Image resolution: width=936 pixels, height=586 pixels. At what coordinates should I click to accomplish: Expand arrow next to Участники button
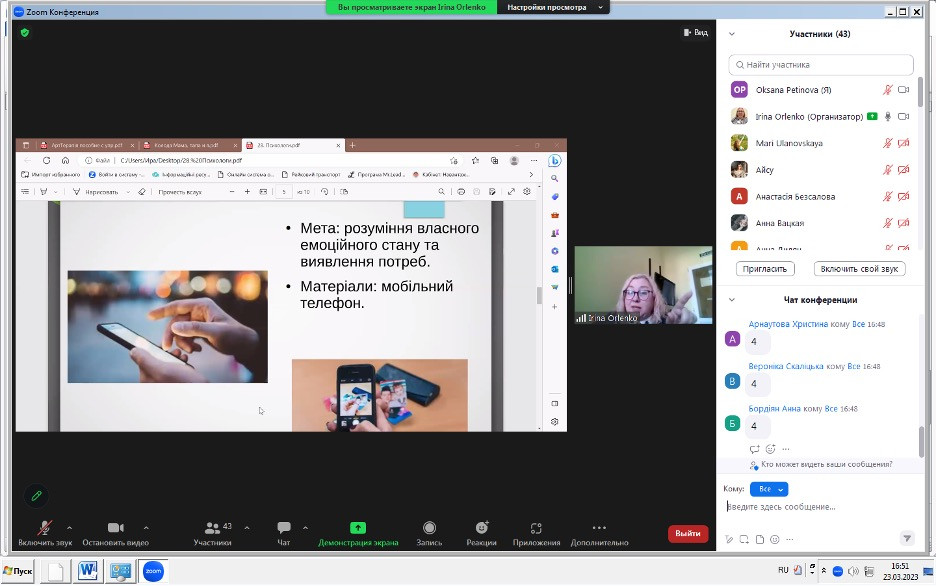[x=247, y=528]
